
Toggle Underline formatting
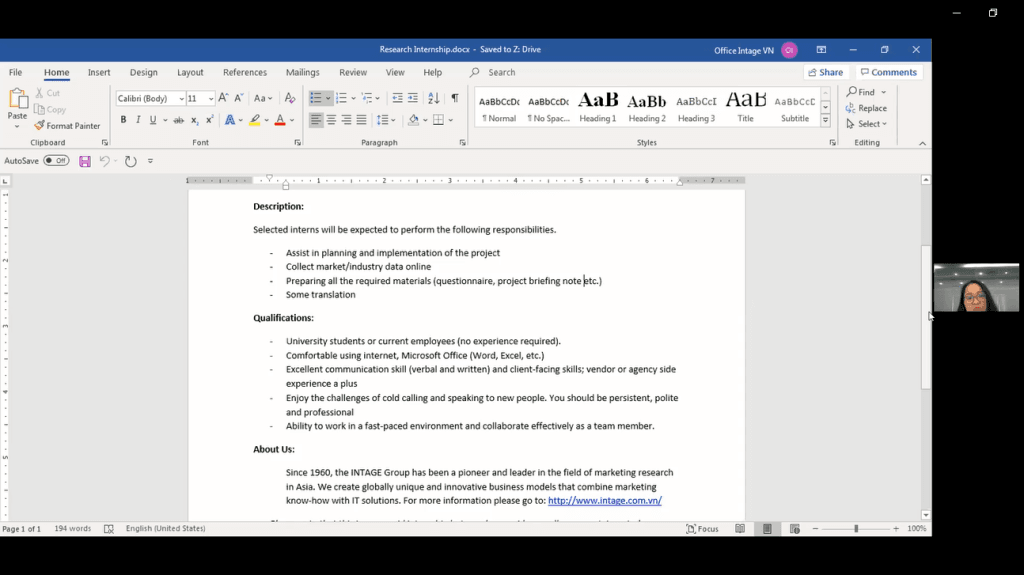[153, 120]
